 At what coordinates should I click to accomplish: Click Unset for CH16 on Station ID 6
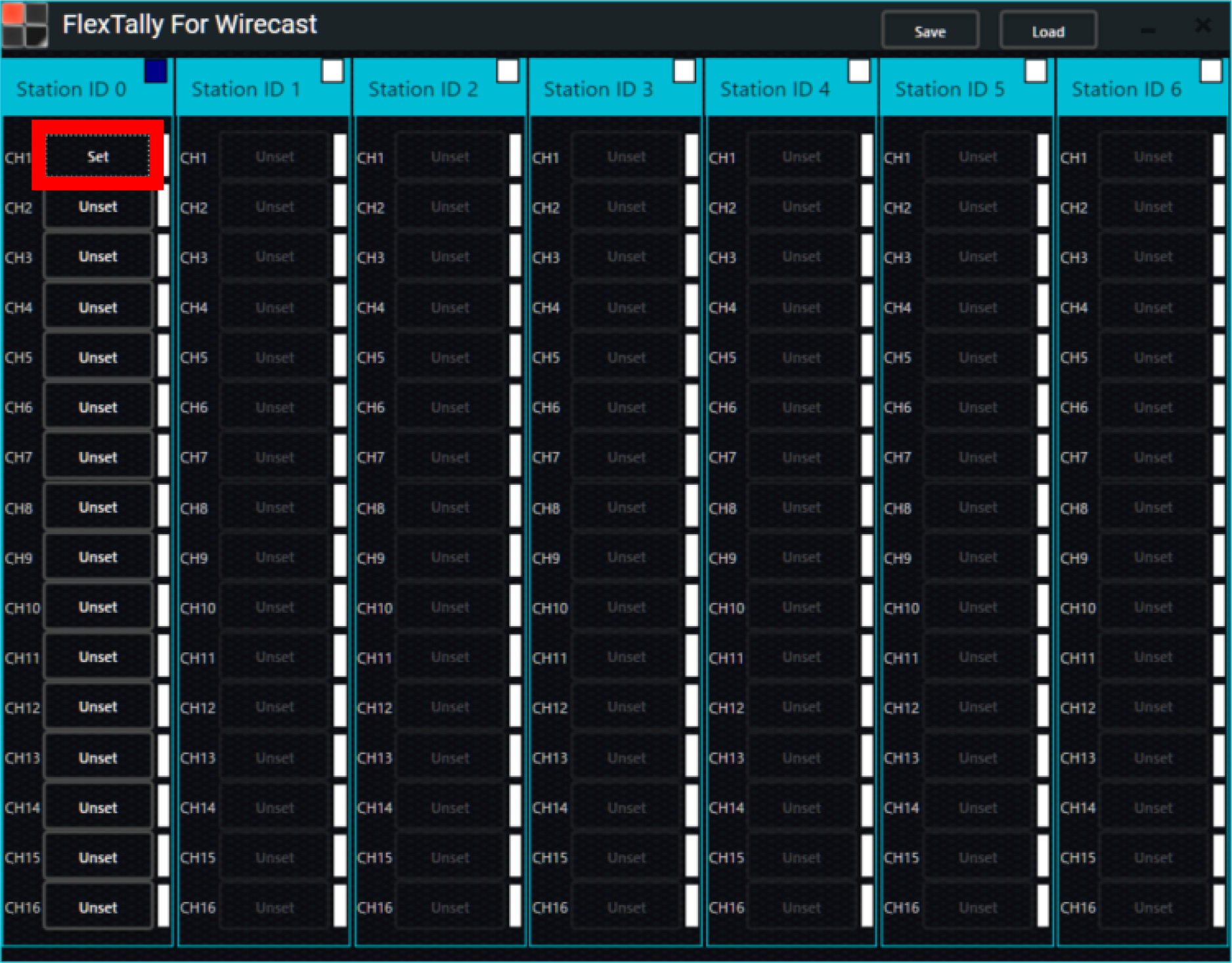(x=1153, y=907)
